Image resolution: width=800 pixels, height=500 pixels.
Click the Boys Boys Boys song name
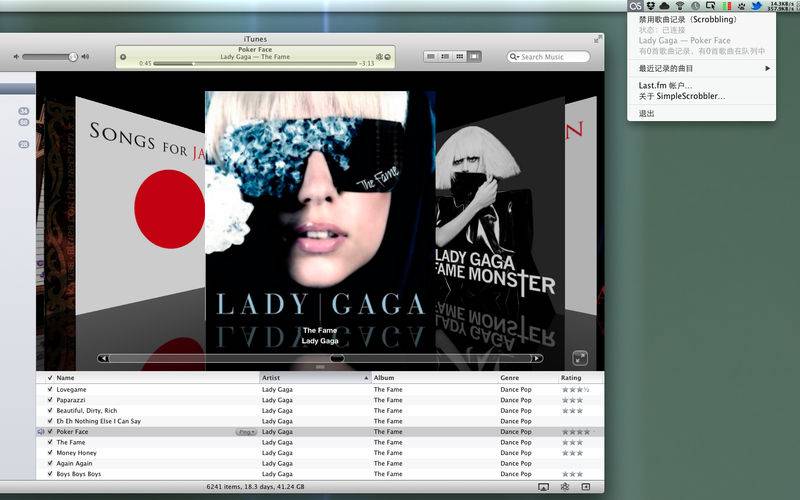click(x=79, y=474)
